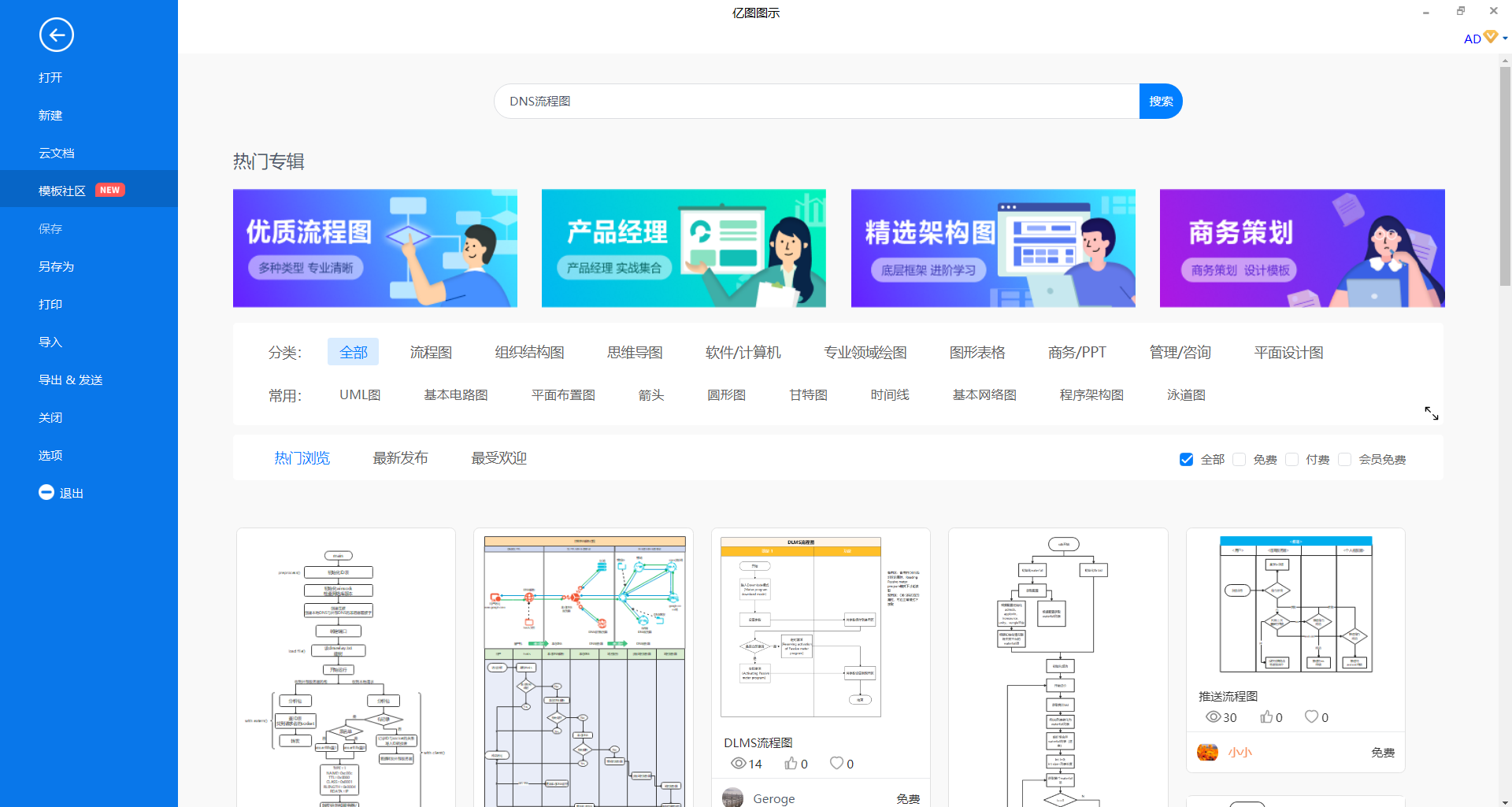The height and width of the screenshot is (807, 1512).
Task: Like the DLMS流程图 template with thumbs-up
Action: (x=791, y=763)
